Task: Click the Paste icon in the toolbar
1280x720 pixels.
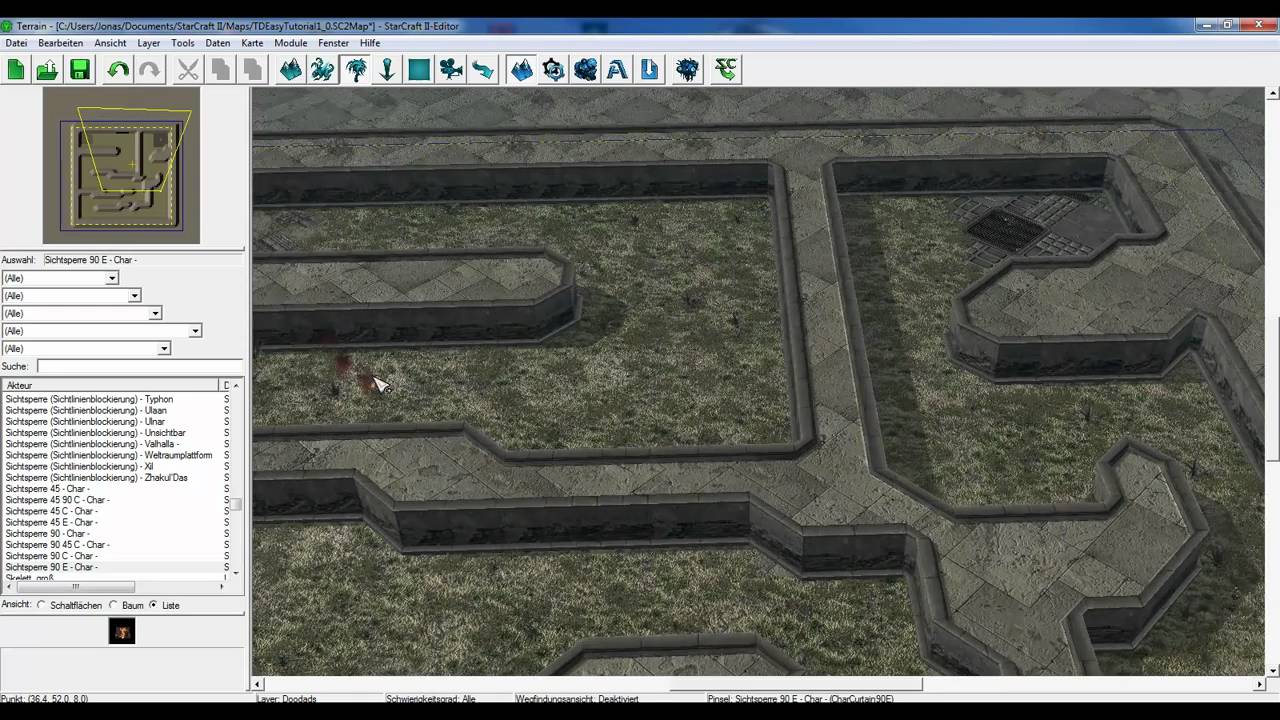Action: (x=252, y=69)
